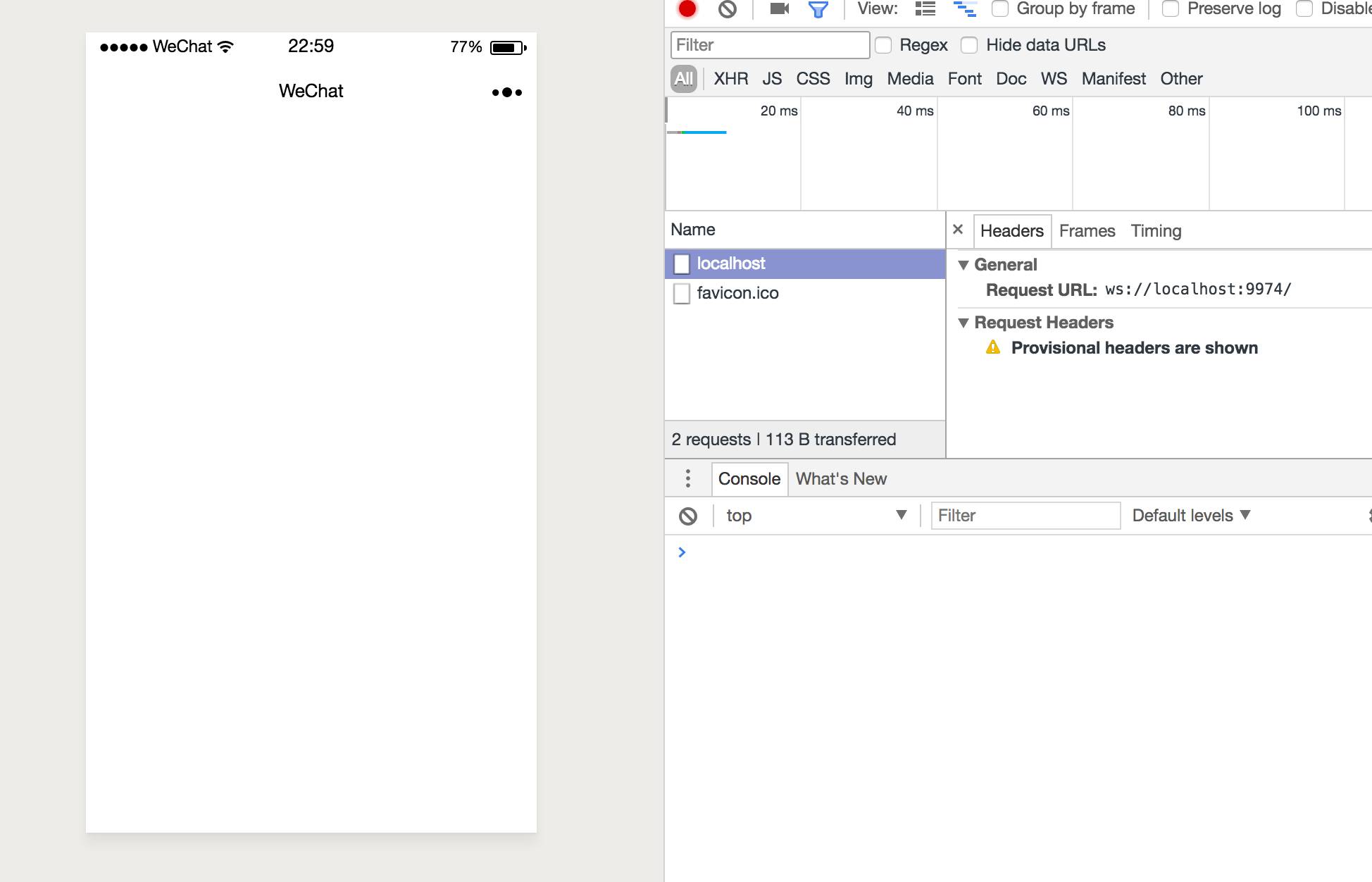1372x882 pixels.
Task: Enable the Regex checkbox
Action: (883, 45)
